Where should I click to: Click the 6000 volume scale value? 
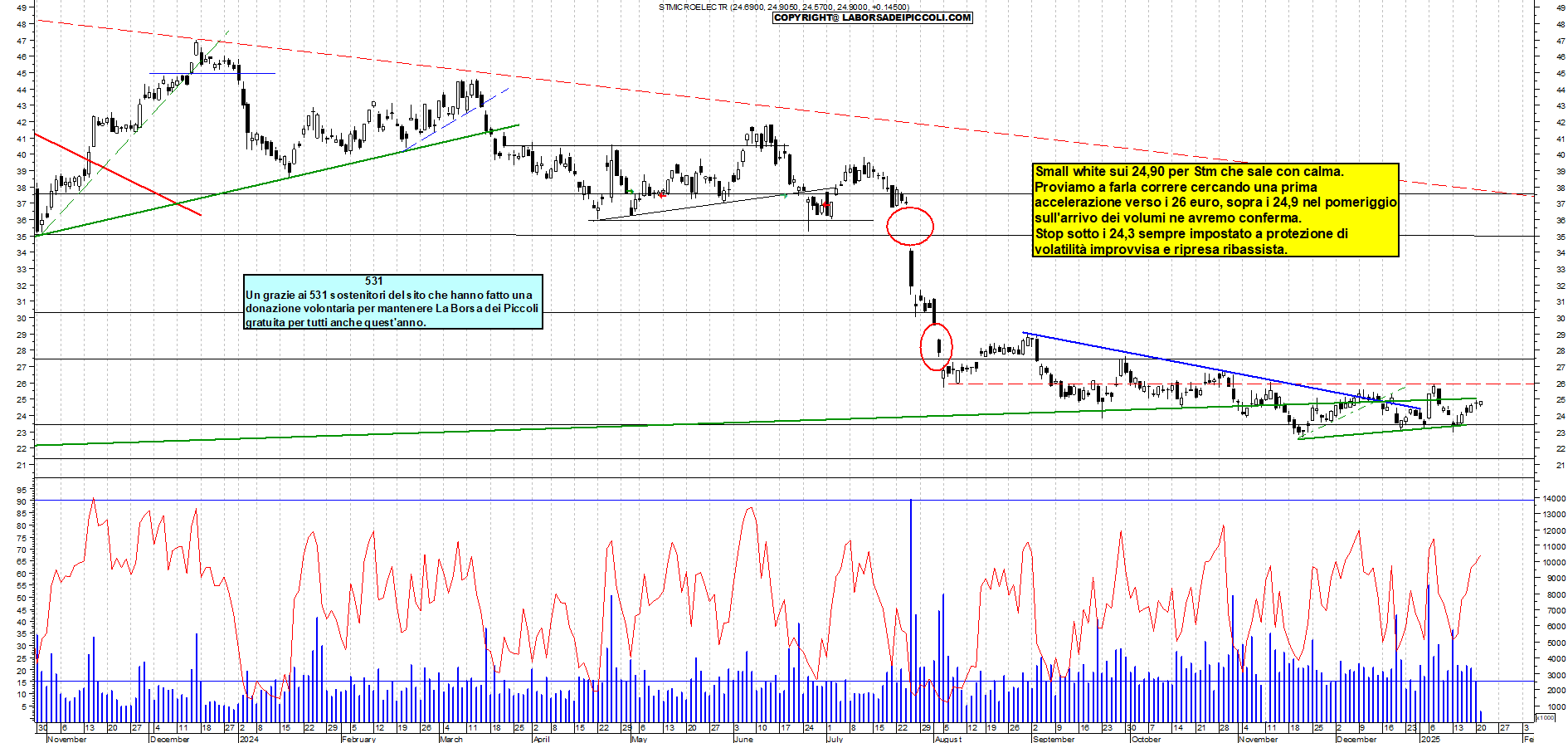pos(1556,627)
